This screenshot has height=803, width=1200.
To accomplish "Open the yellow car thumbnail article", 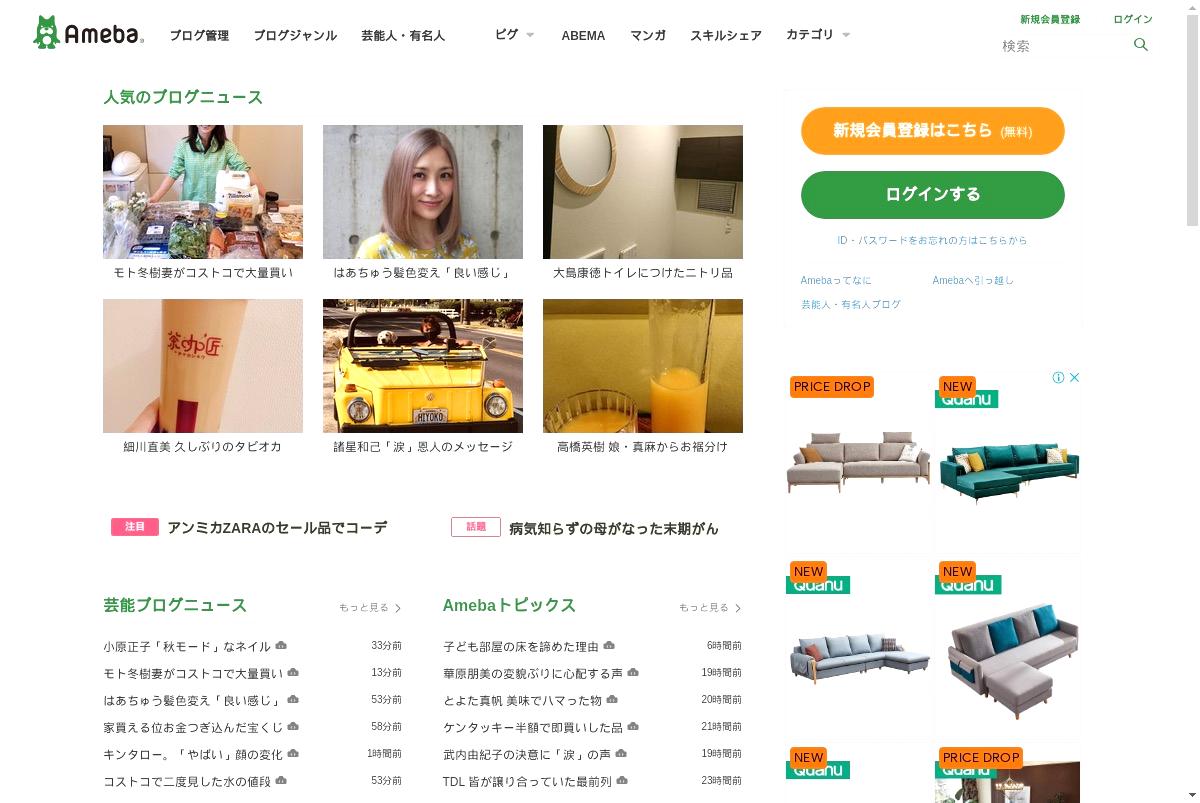I will coord(423,366).
